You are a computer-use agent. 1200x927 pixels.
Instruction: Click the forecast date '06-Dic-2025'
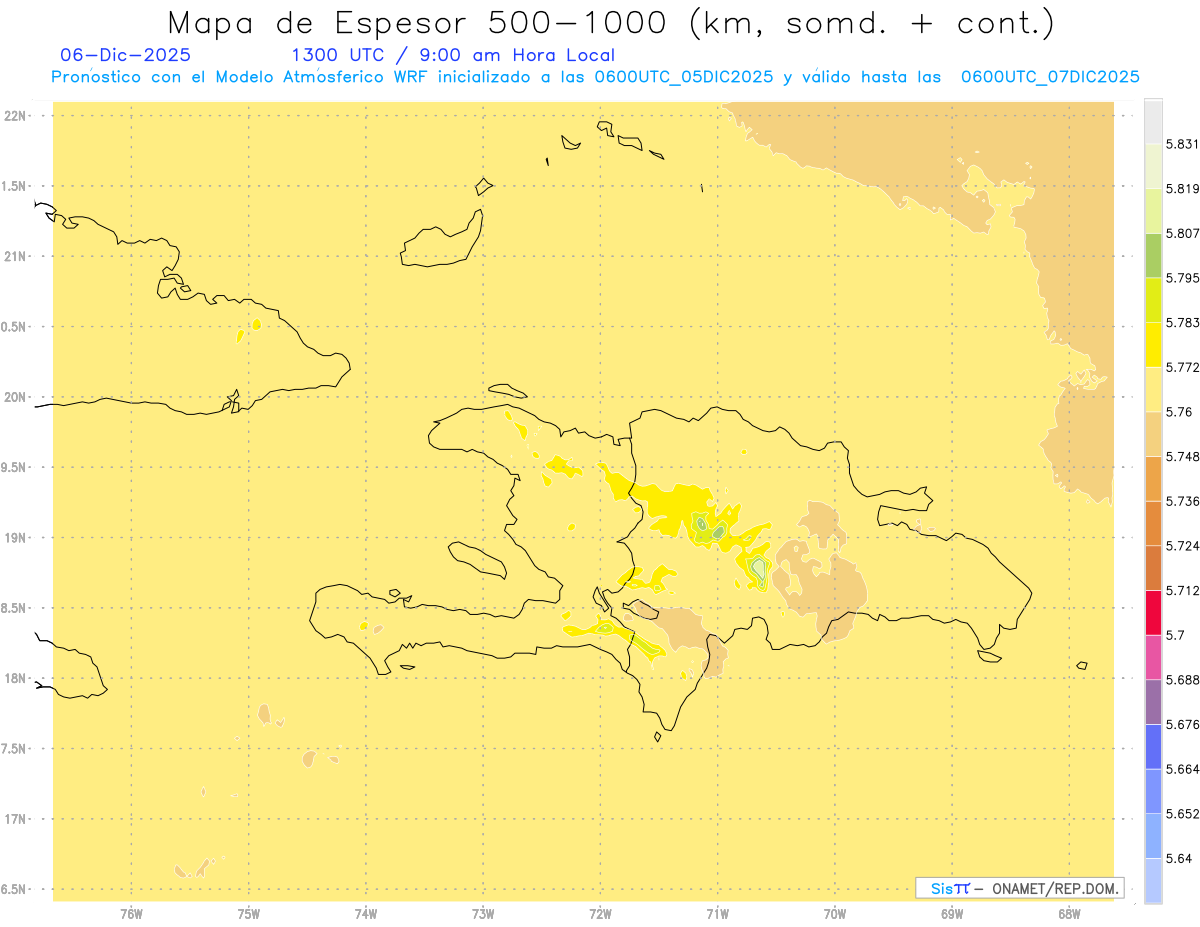[x=125, y=55]
